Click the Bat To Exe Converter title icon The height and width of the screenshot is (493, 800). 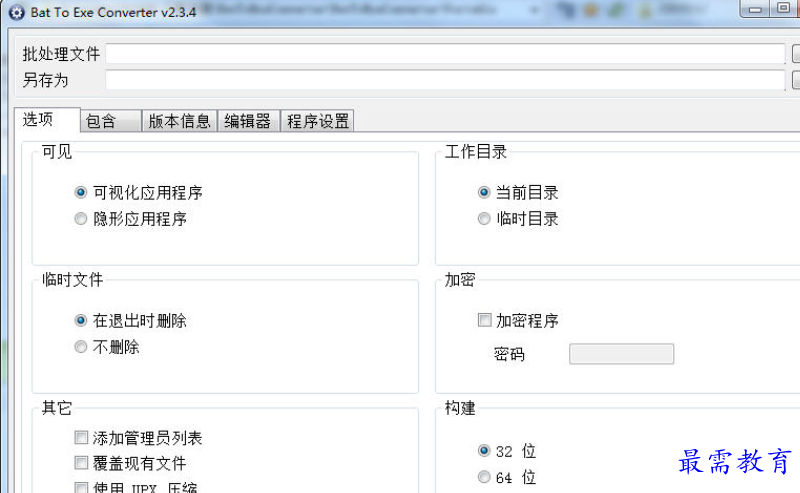(16, 12)
